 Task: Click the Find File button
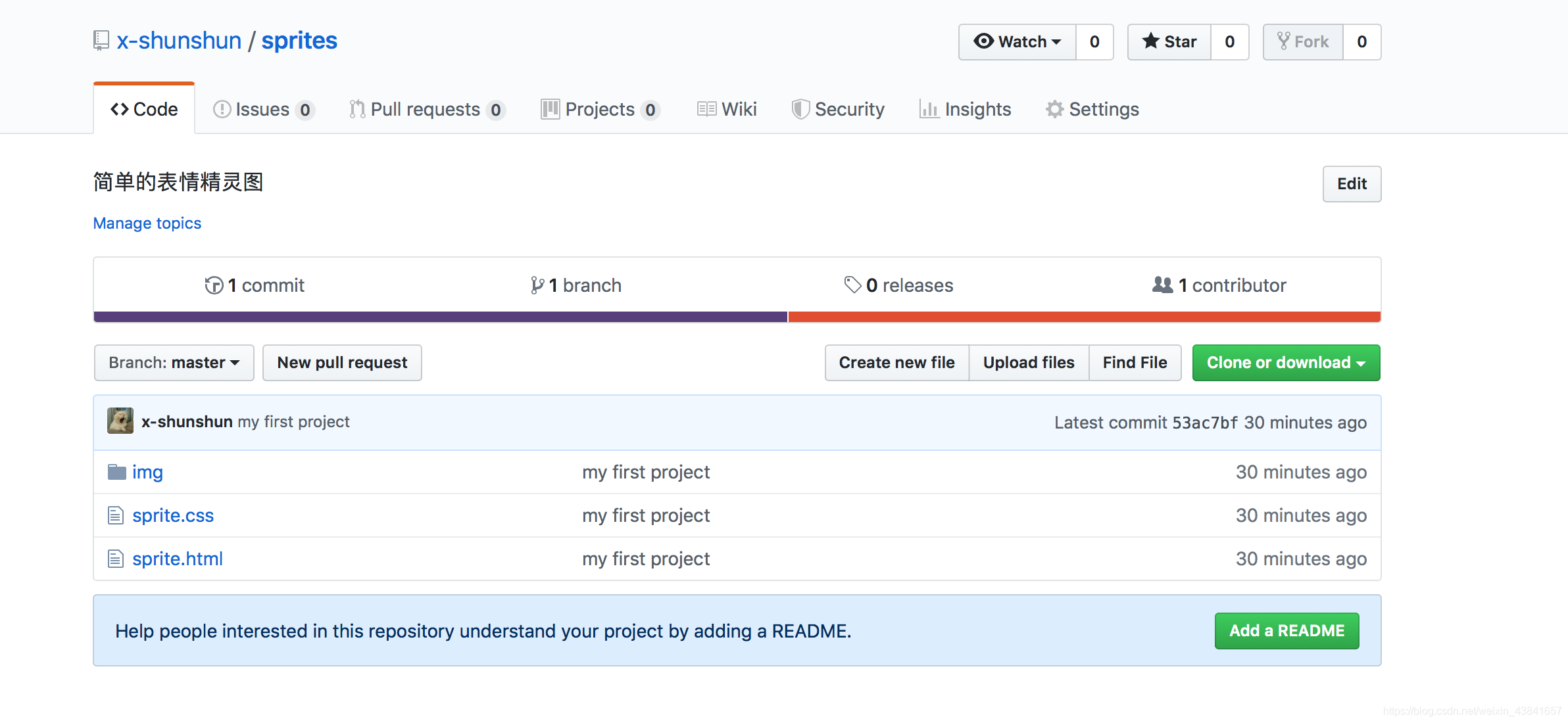[x=1135, y=363]
